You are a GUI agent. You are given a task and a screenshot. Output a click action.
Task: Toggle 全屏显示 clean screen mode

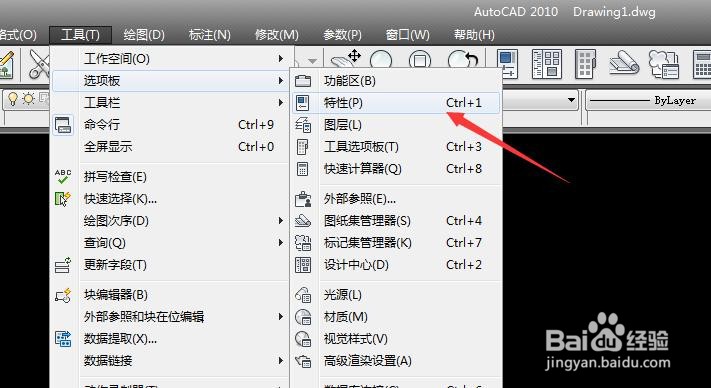(x=170, y=147)
